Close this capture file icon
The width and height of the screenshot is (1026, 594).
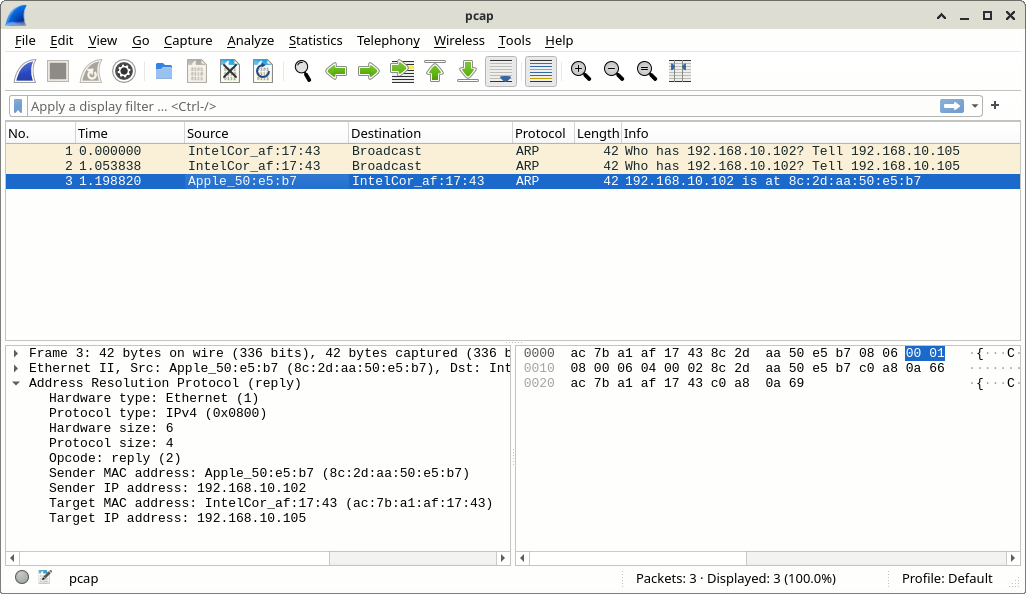230,71
